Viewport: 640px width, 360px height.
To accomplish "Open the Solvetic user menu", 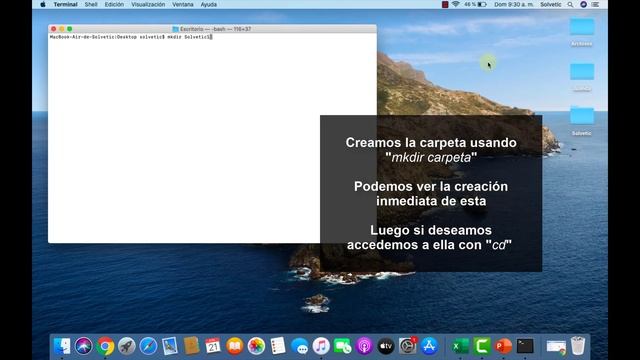I will click(x=551, y=4).
